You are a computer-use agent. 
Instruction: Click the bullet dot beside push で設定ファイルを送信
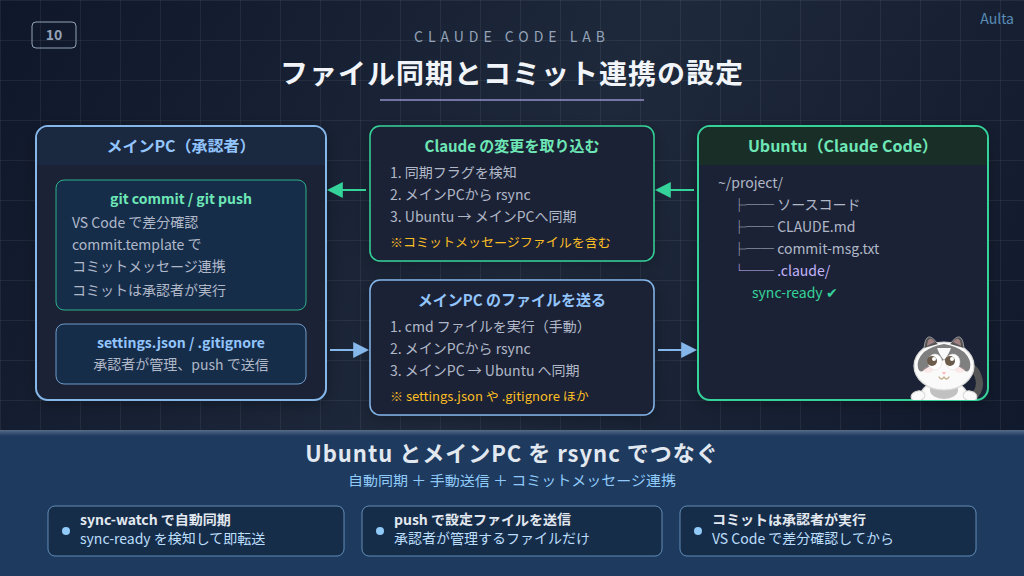pyautogui.click(x=380, y=530)
